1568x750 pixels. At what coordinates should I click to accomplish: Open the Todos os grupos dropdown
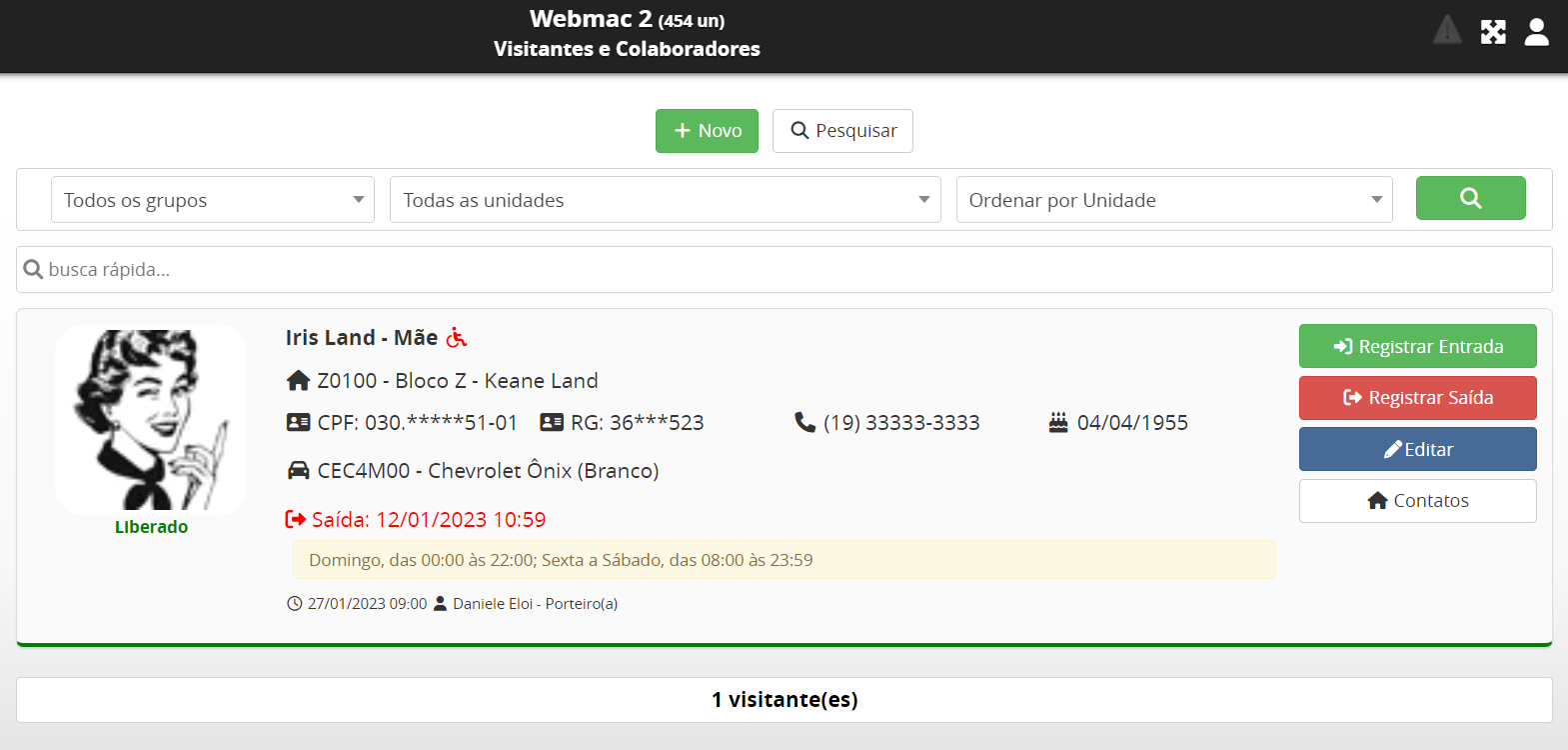pos(213,200)
